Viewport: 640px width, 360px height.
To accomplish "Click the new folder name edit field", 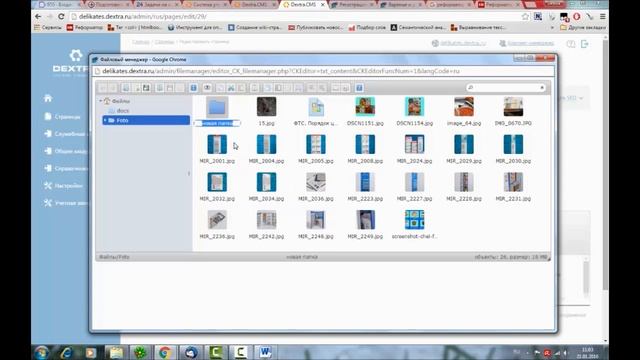I will [217, 123].
